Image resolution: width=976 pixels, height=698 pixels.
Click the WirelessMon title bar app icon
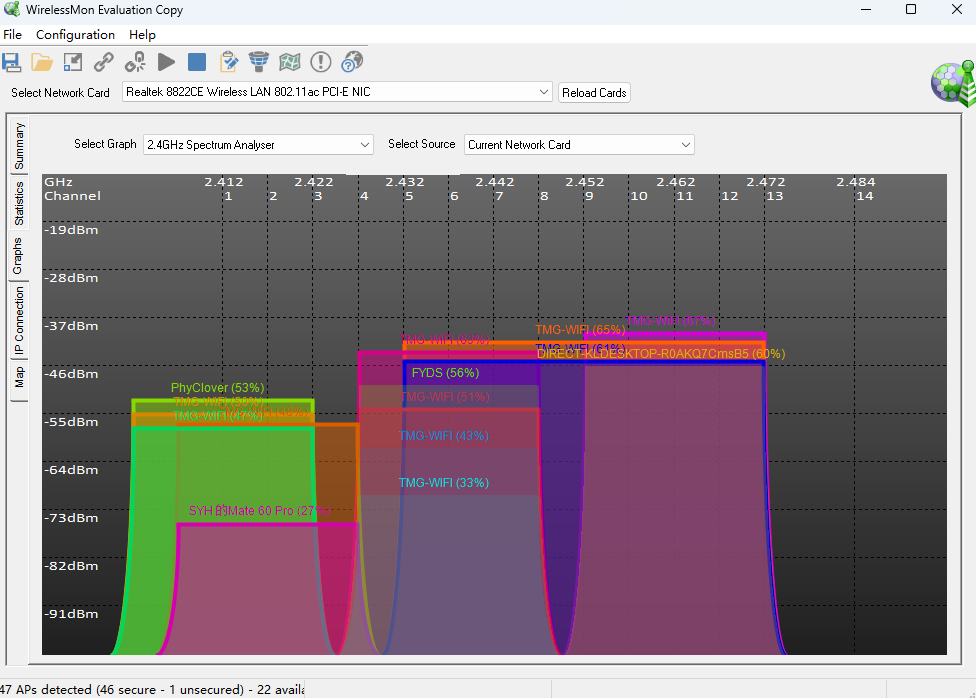[12, 9]
